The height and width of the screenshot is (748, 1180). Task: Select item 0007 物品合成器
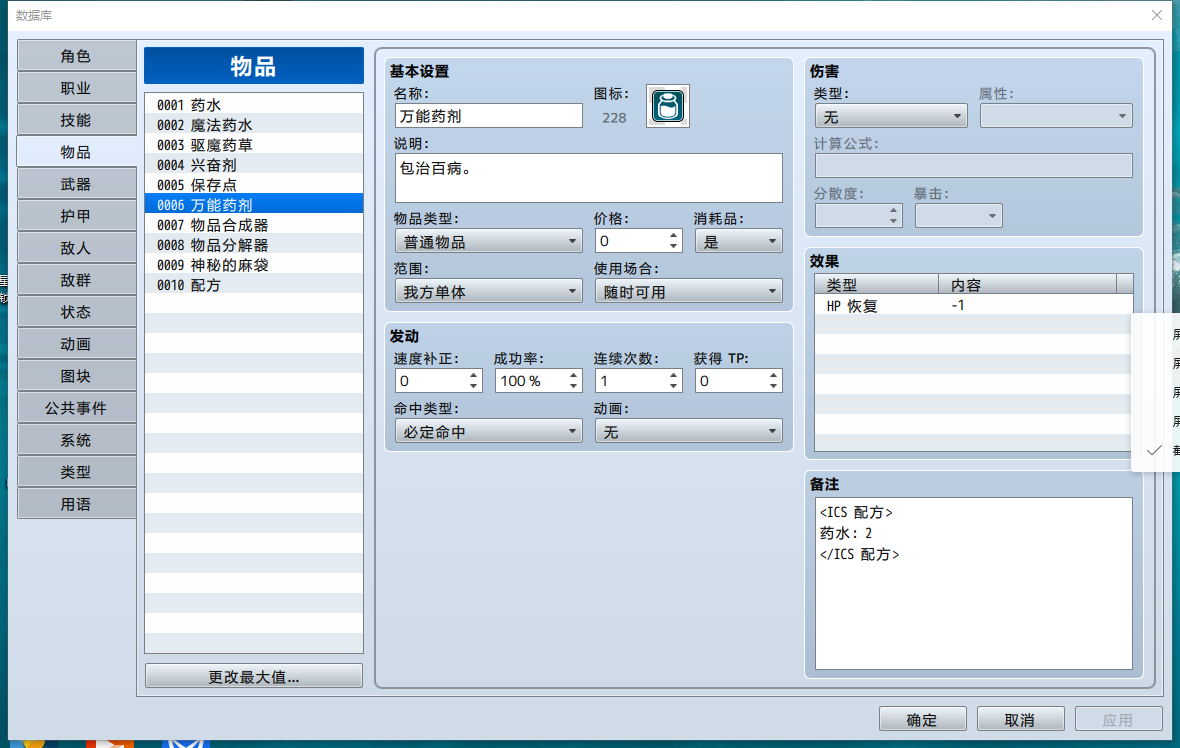tap(254, 225)
